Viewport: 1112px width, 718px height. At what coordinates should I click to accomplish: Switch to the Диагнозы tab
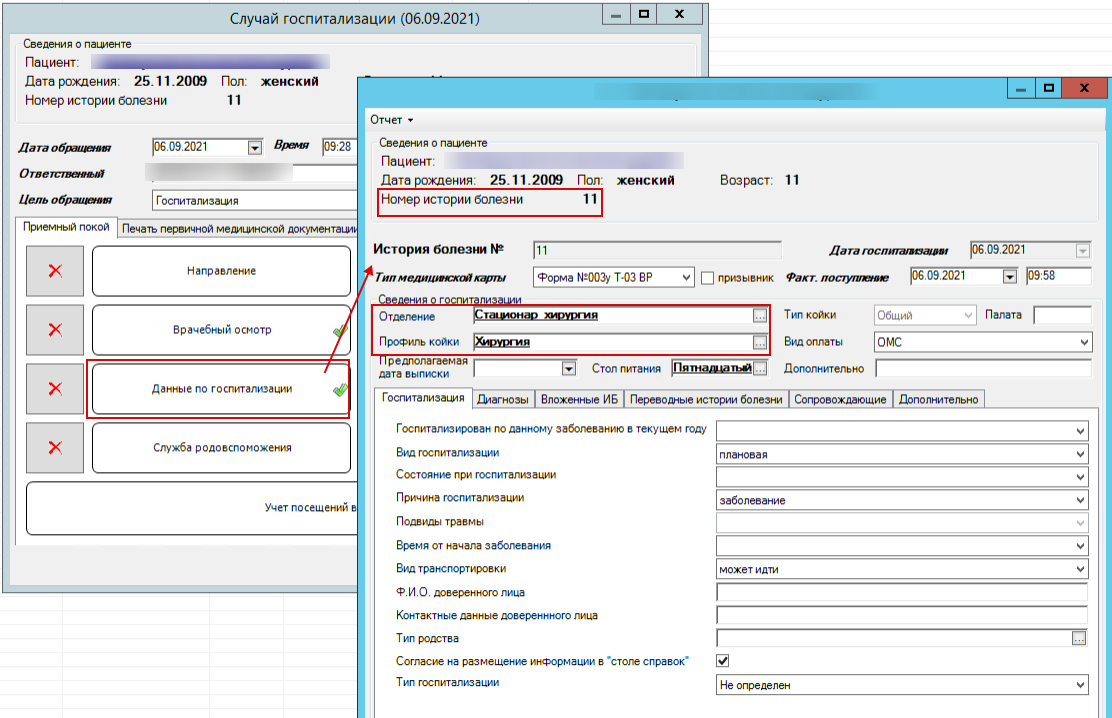pos(503,399)
